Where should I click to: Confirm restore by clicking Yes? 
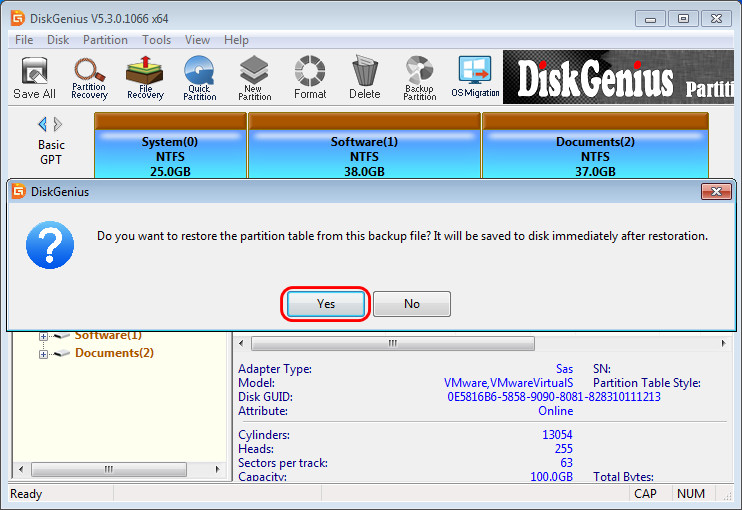[x=326, y=304]
